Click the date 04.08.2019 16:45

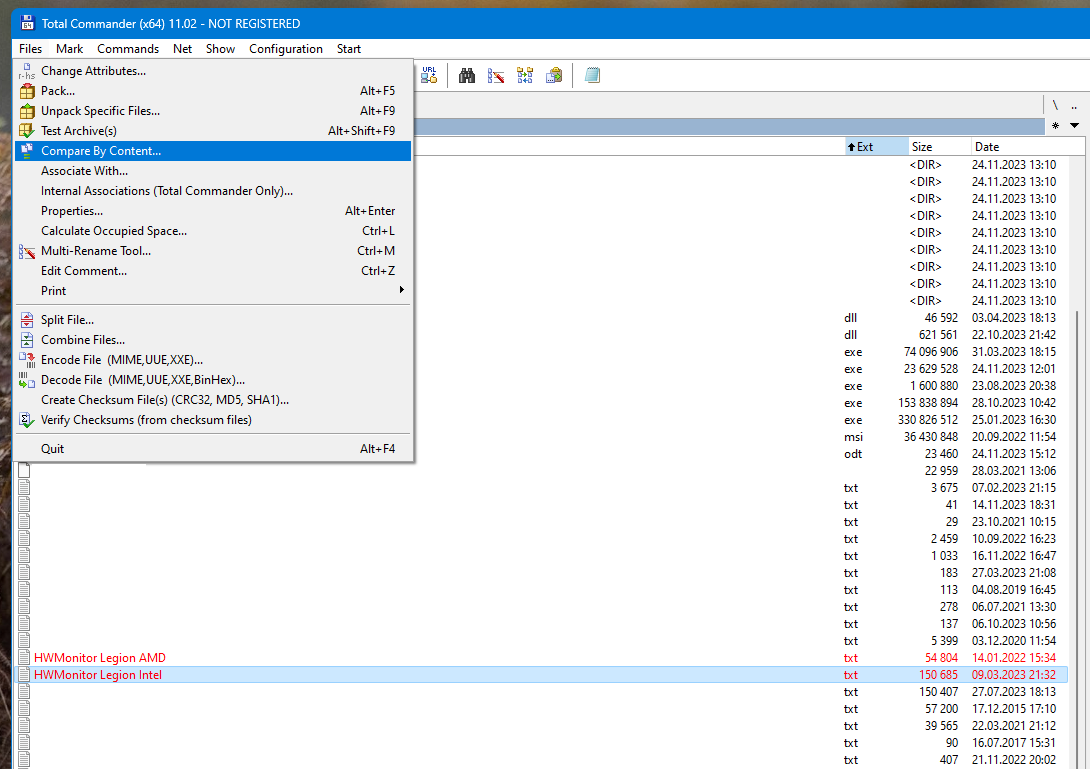(1014, 590)
